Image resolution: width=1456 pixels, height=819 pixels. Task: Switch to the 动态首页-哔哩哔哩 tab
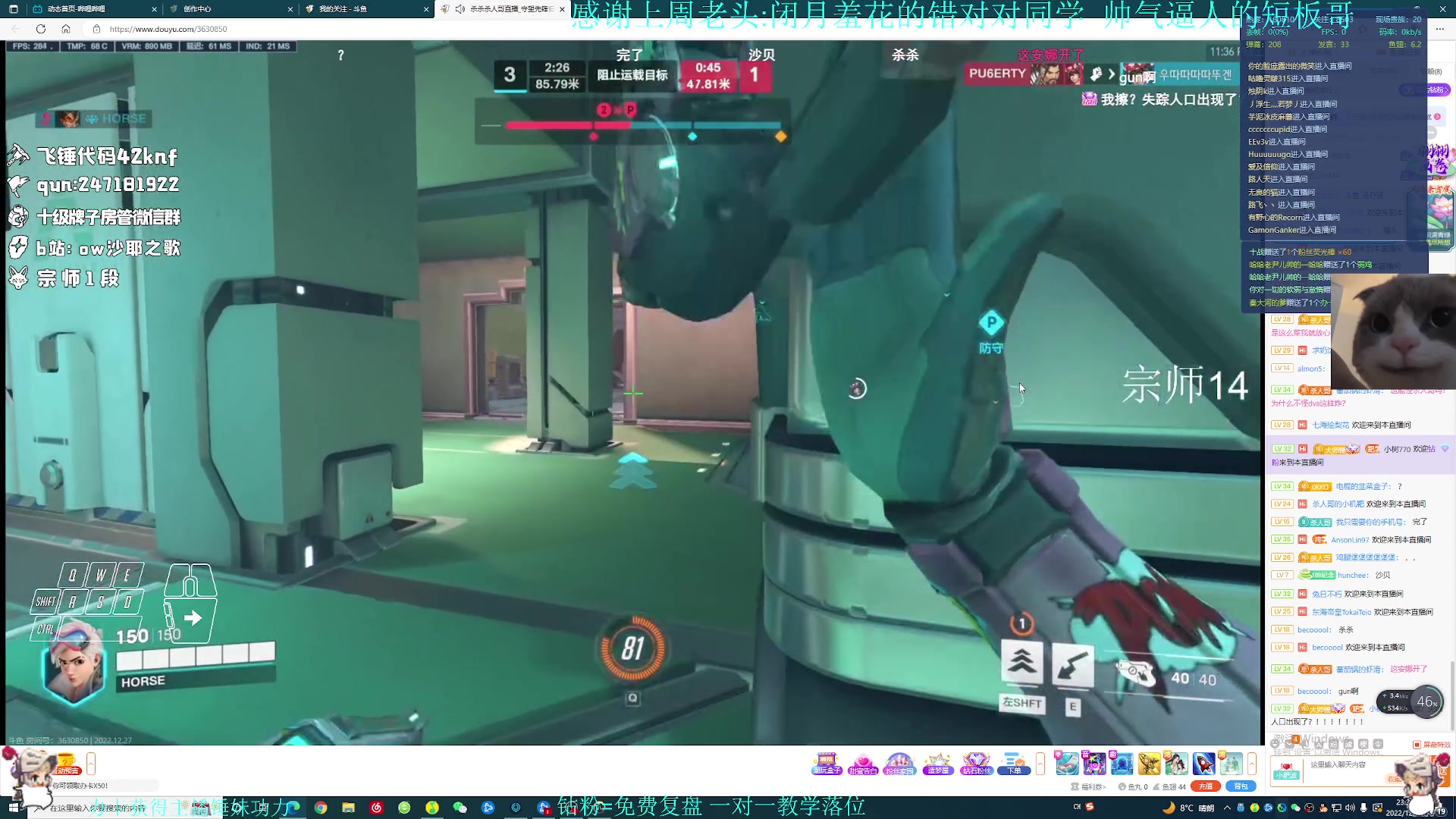(95, 9)
